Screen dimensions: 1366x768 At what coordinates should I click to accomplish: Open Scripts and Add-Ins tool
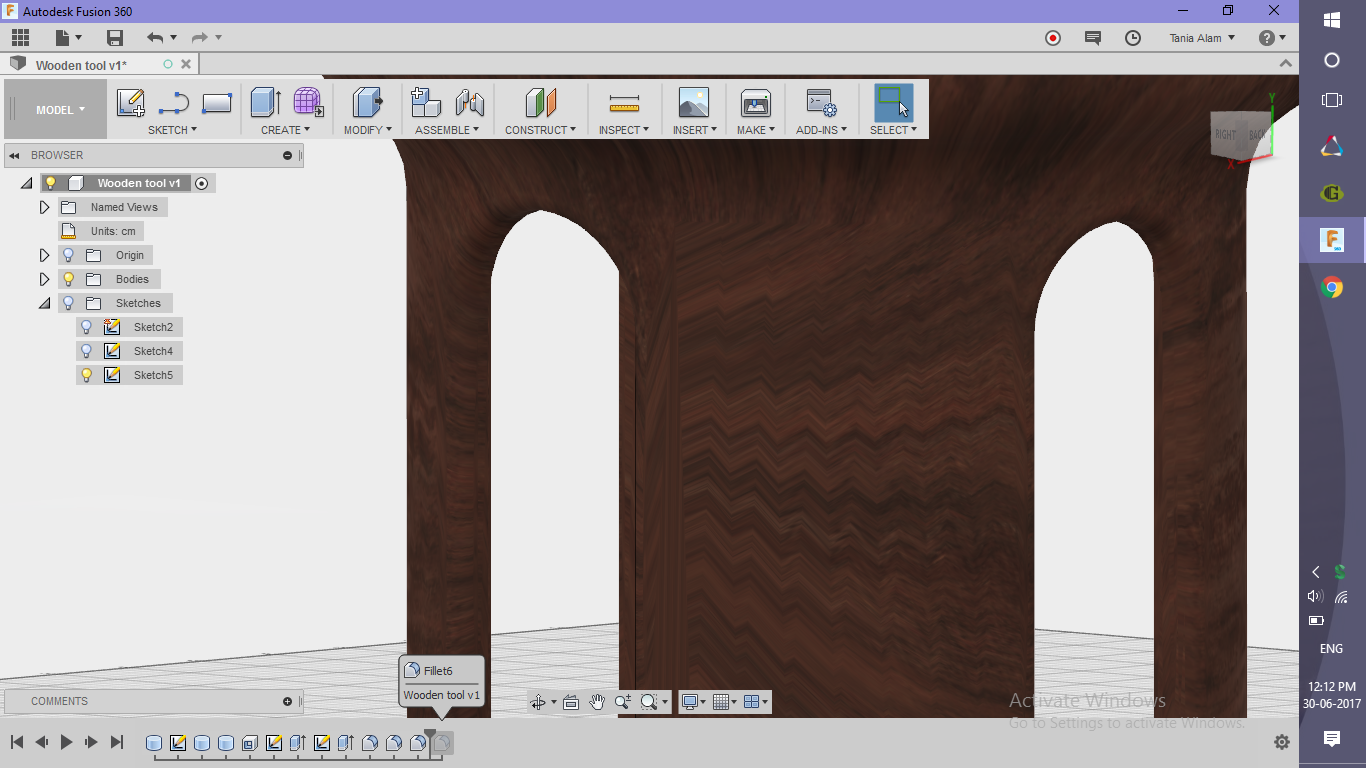click(822, 102)
